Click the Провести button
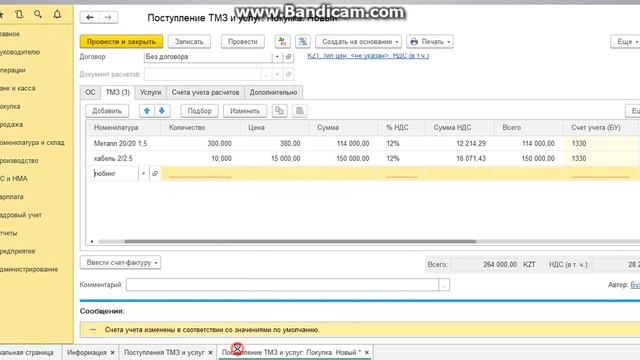The image size is (640, 360). (x=242, y=42)
